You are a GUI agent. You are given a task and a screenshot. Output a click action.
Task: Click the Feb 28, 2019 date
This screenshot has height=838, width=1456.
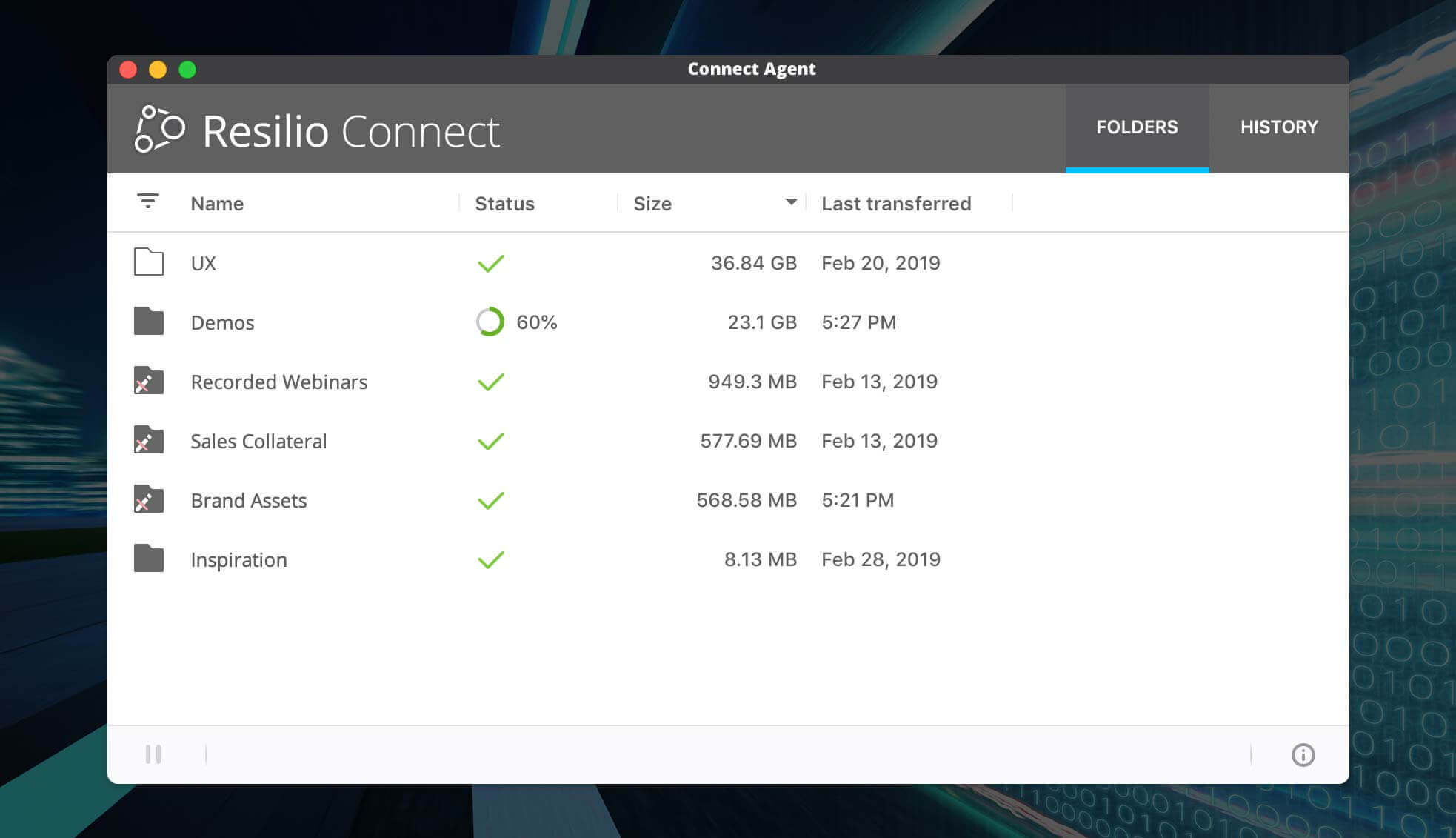881,559
